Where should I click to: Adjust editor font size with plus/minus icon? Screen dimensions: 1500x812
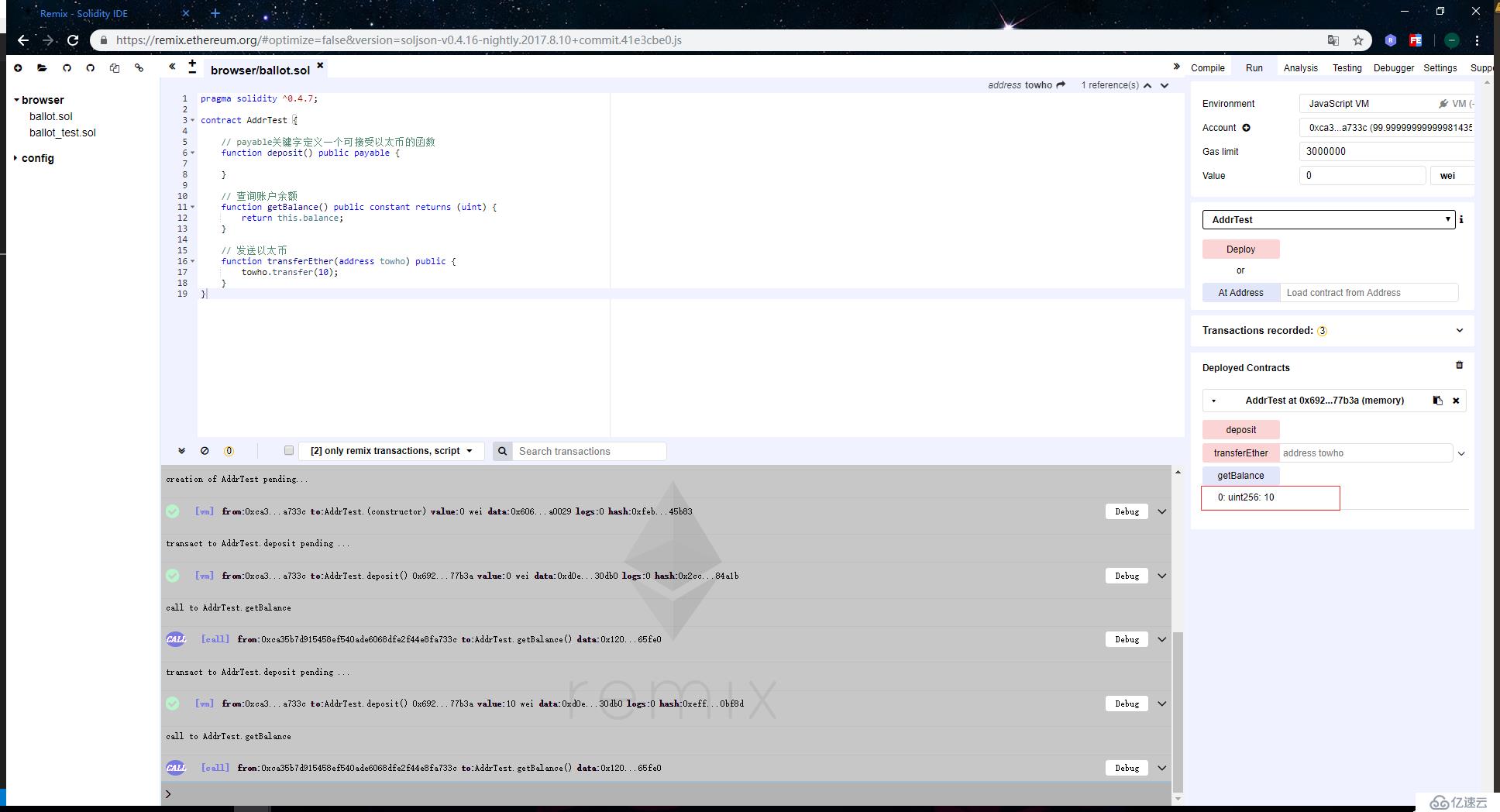click(192, 67)
